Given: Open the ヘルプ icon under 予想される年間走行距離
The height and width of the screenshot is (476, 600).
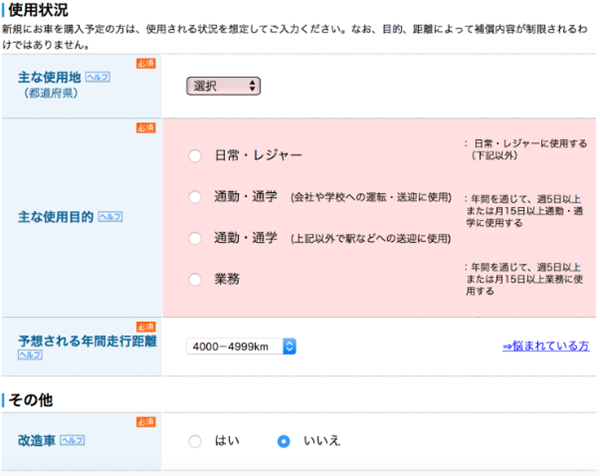Looking at the screenshot, I should 30,355.
